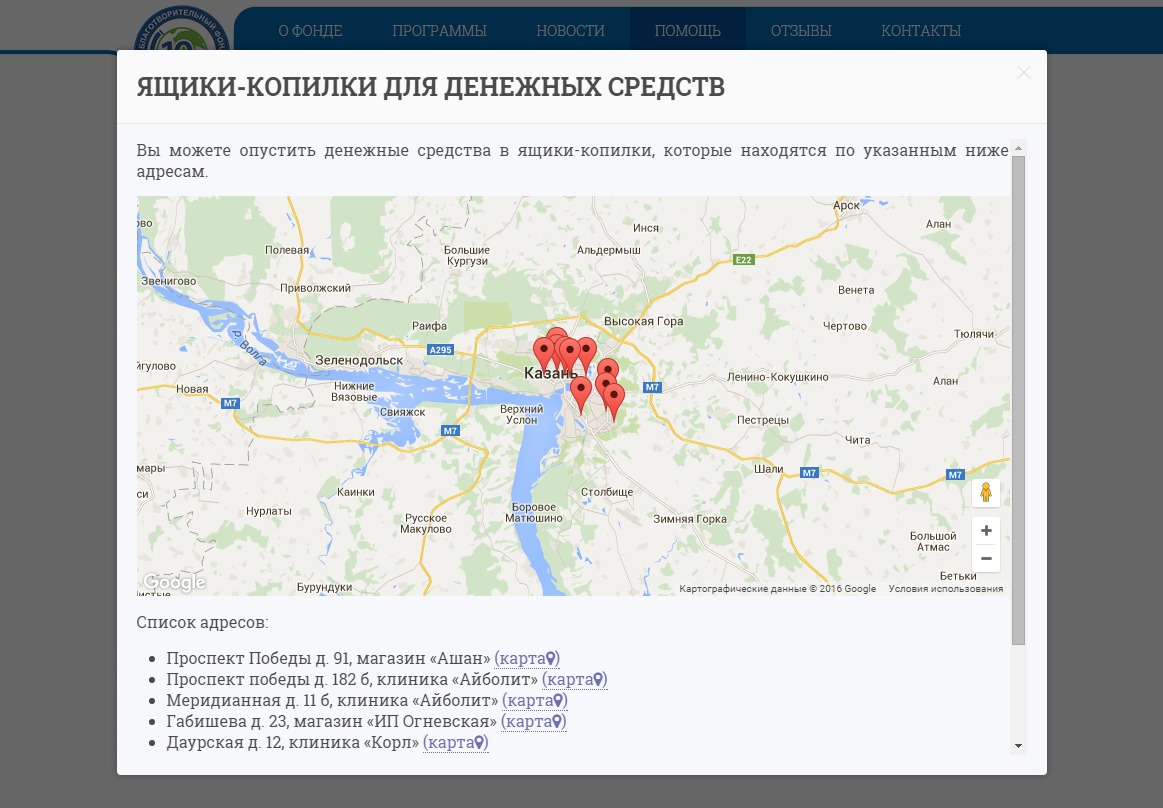The image size is (1163, 808).
Task: Select the Street View pegman icon
Action: [986, 493]
